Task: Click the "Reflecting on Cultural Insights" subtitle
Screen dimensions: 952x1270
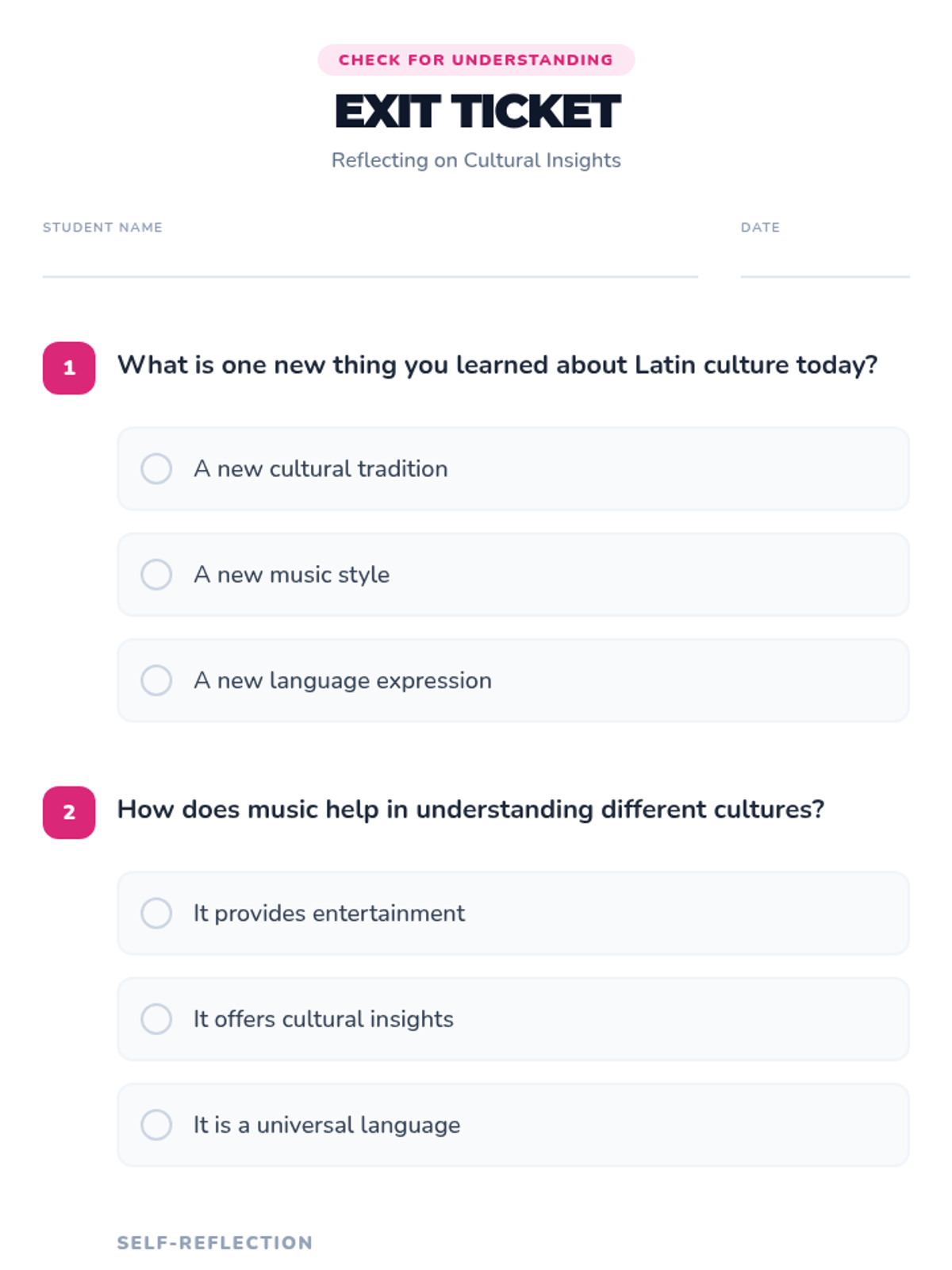Action: [x=476, y=160]
